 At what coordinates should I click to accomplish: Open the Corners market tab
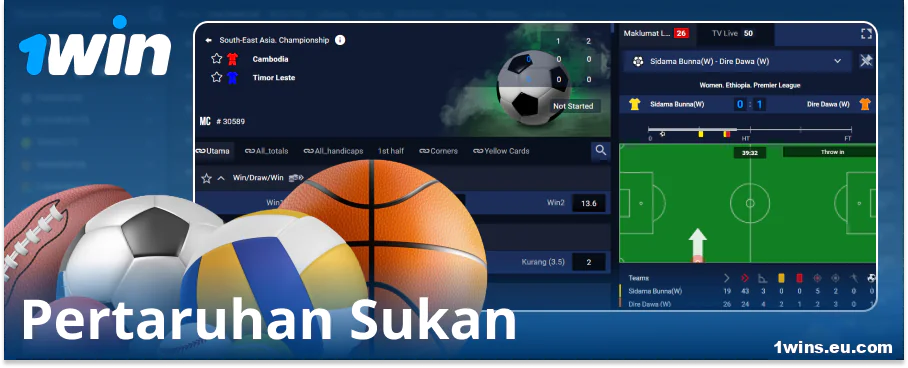coord(438,151)
